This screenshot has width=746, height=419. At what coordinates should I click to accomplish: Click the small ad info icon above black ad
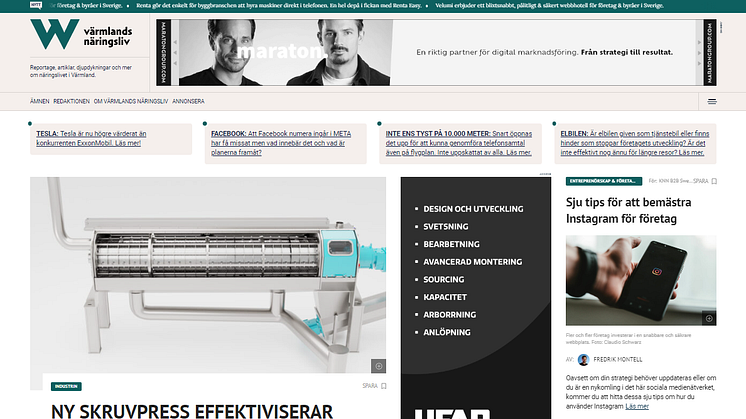click(x=543, y=174)
